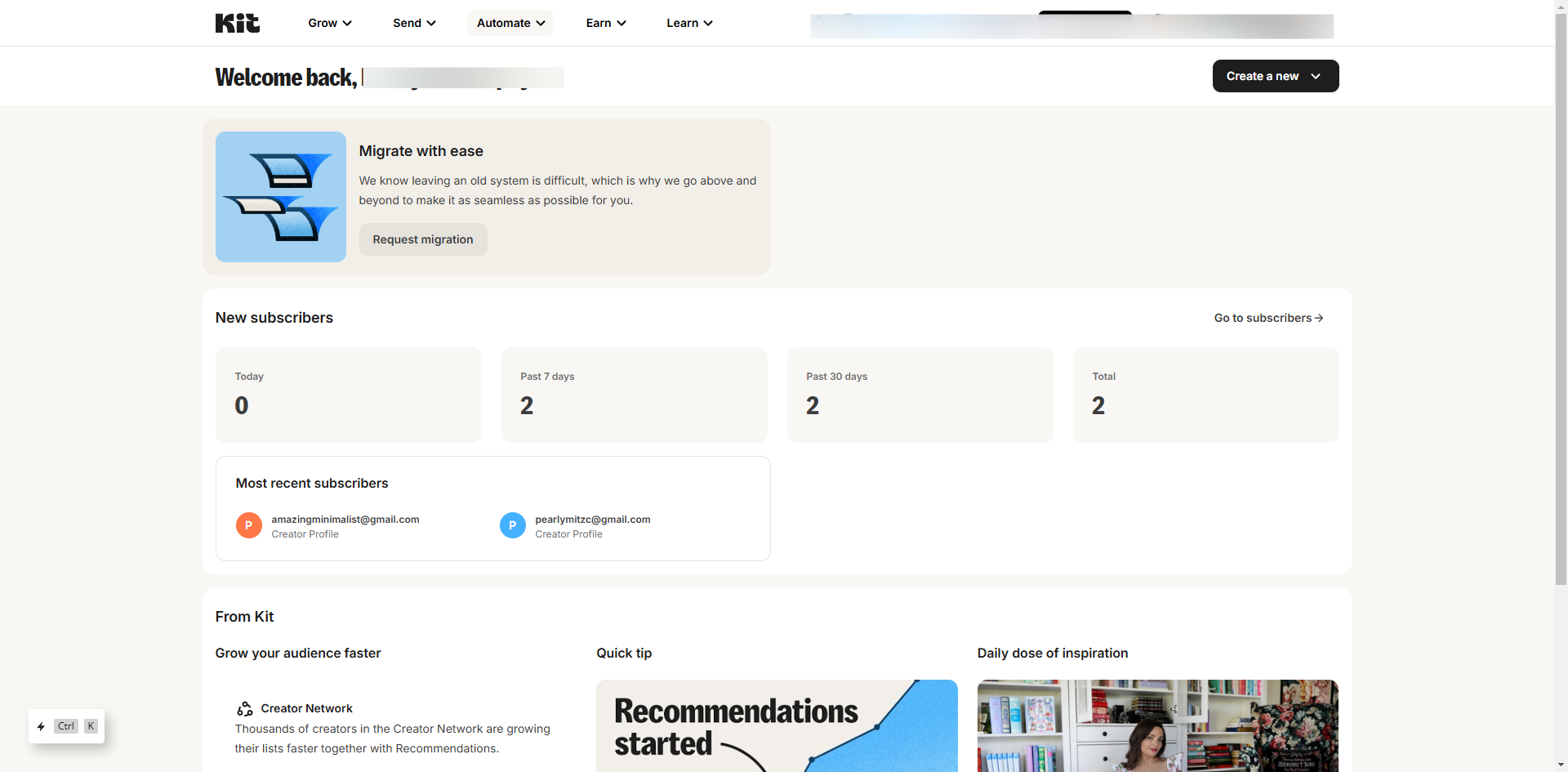Click the 'Migrate with ease' heading
This screenshot has height=772, width=1568.
[421, 151]
